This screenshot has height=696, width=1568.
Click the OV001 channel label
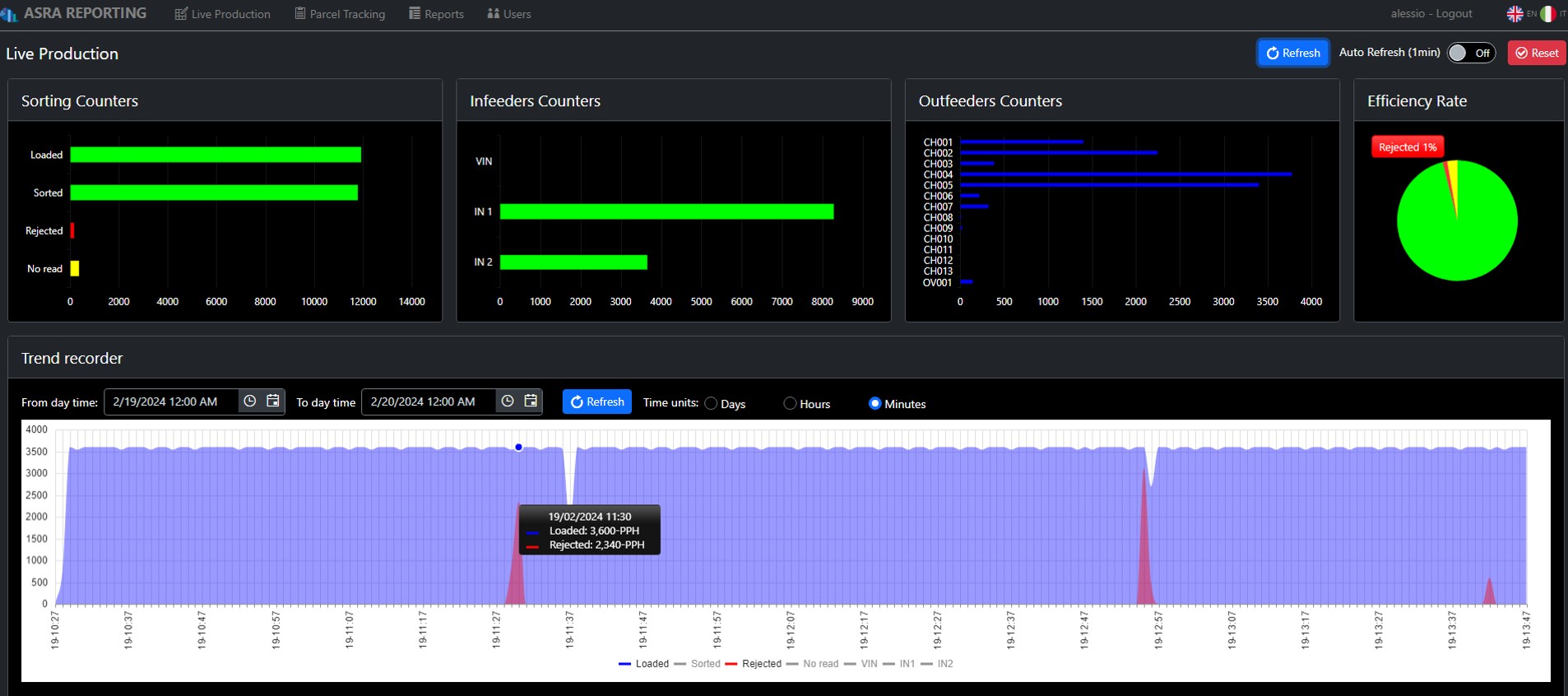pos(937,282)
